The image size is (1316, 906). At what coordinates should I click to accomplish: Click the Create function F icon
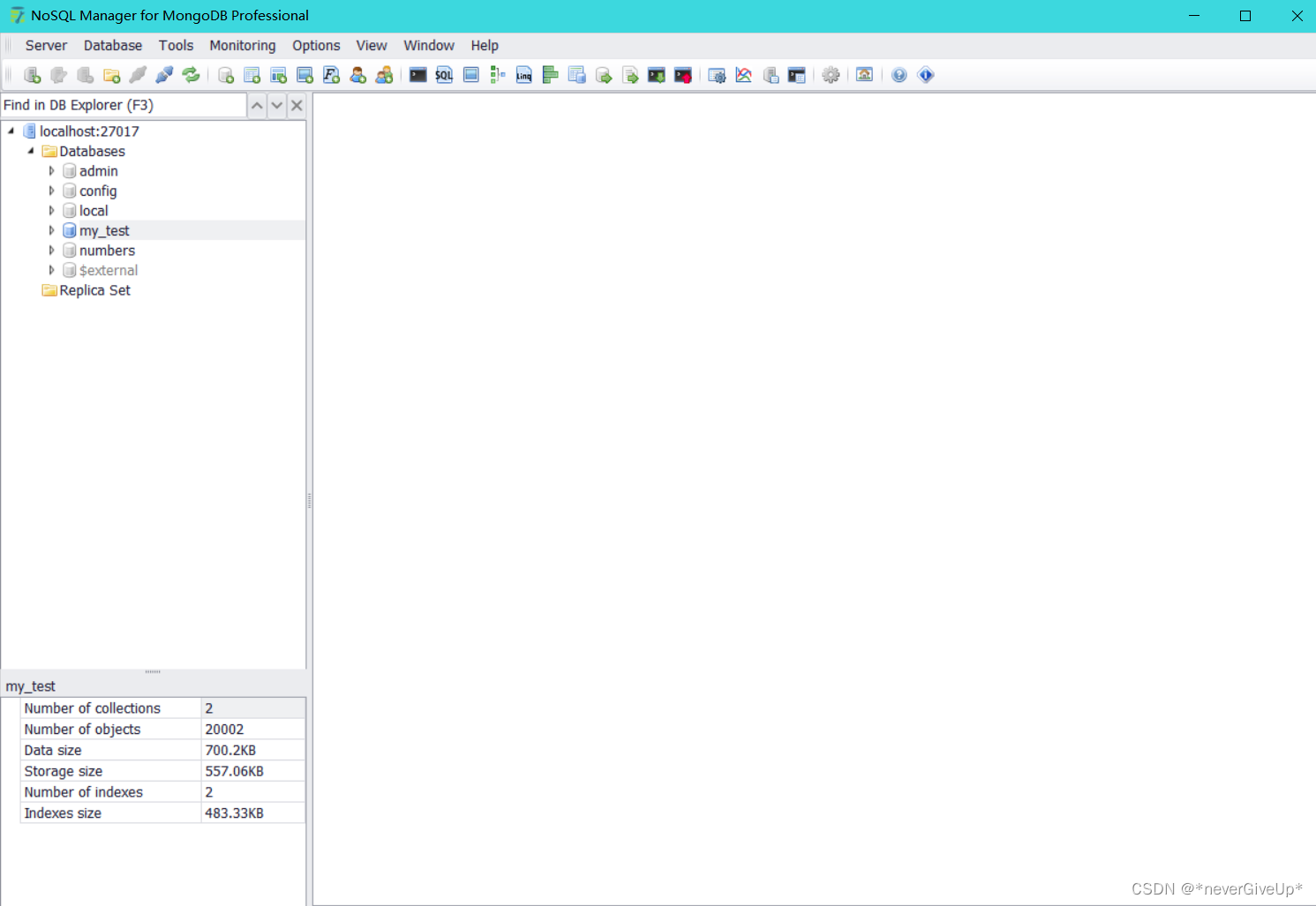[x=332, y=75]
